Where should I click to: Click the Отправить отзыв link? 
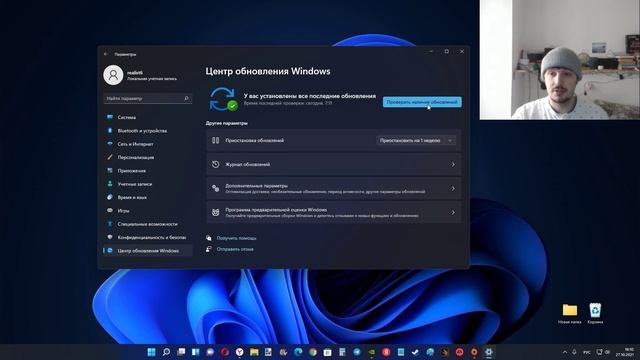(235, 249)
